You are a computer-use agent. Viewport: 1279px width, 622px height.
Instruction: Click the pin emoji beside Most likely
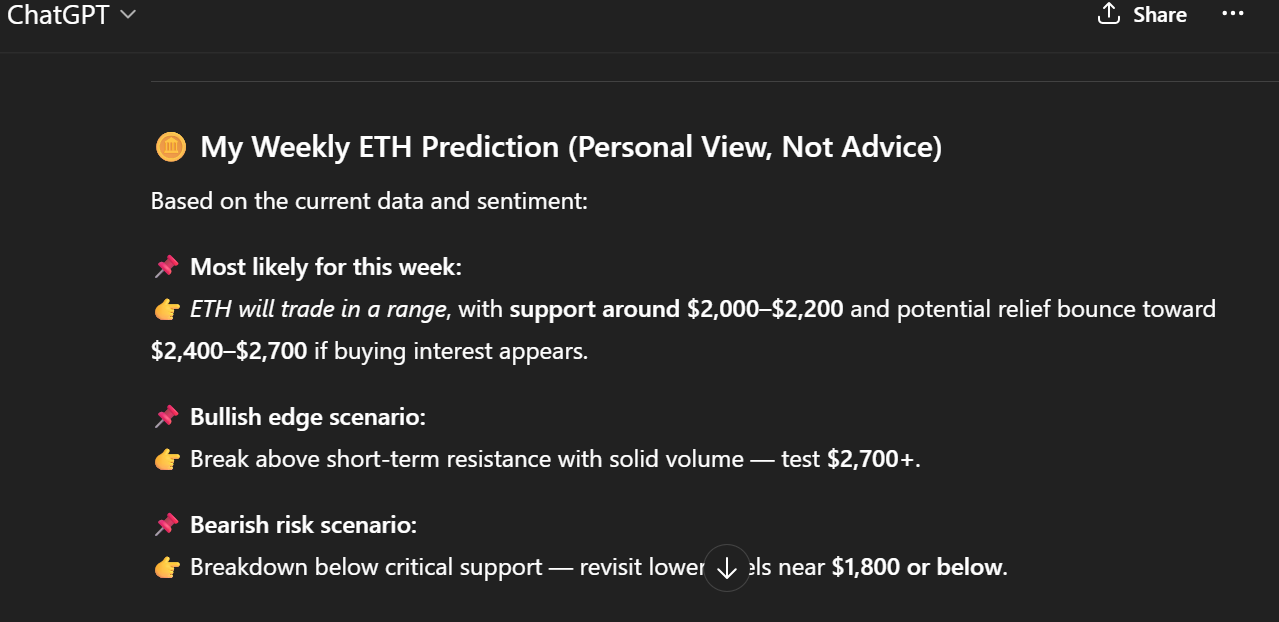pos(166,267)
